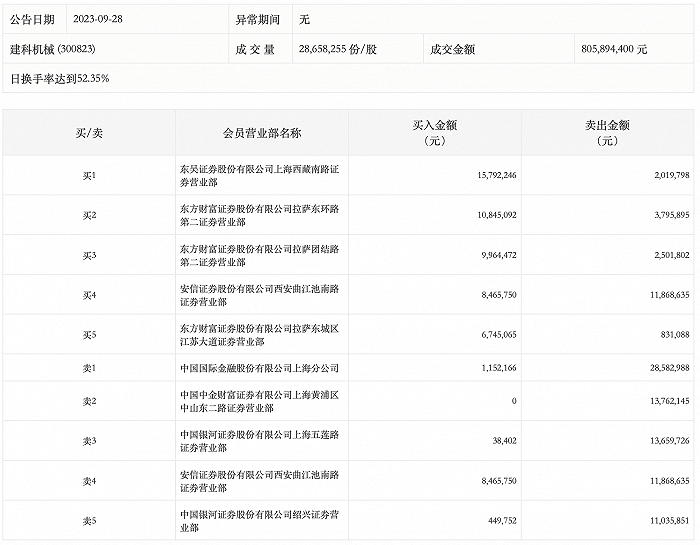The width and height of the screenshot is (700, 545).
Task: Select buy amount 0 in 卖2 row
Action: point(514,401)
